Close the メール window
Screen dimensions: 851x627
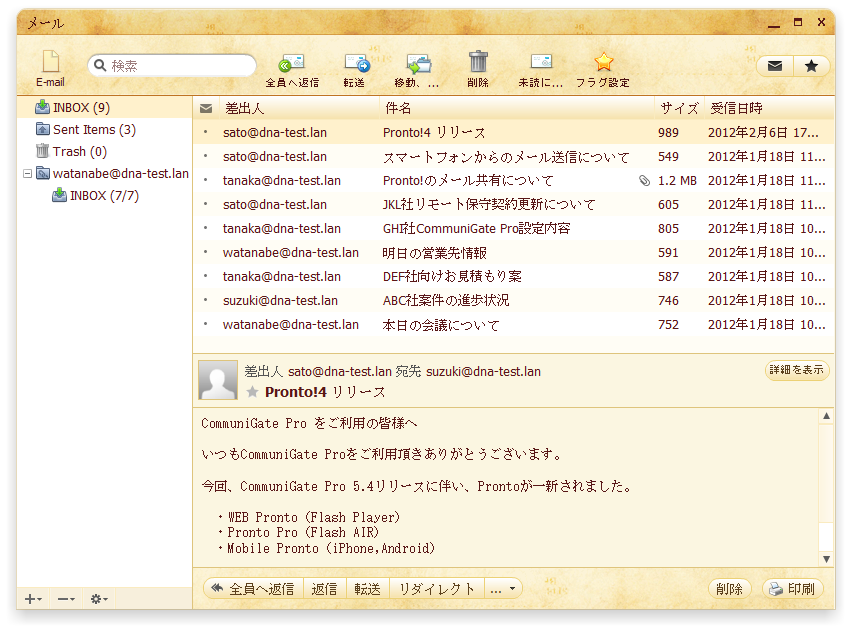pyautogui.click(x=822, y=22)
